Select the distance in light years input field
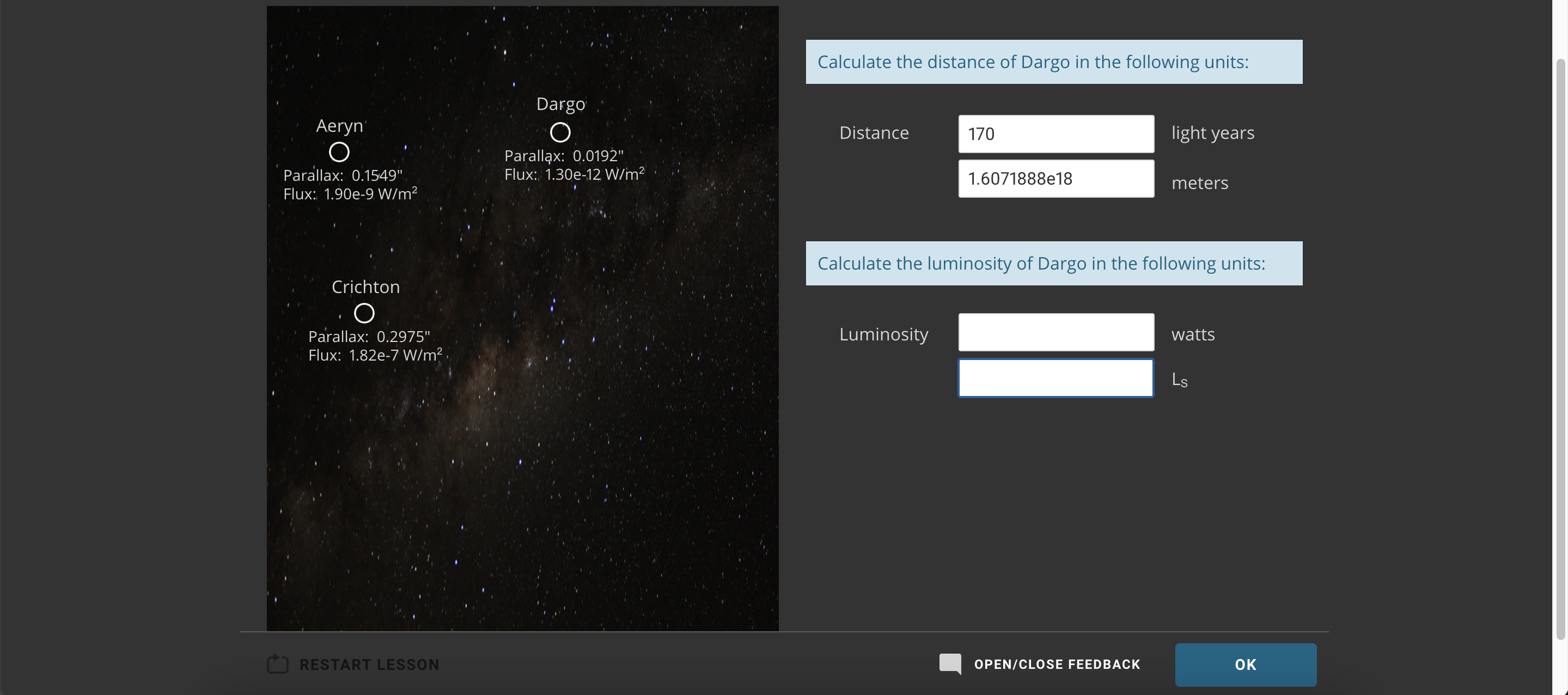Viewport: 1568px width, 695px height. (x=1055, y=133)
